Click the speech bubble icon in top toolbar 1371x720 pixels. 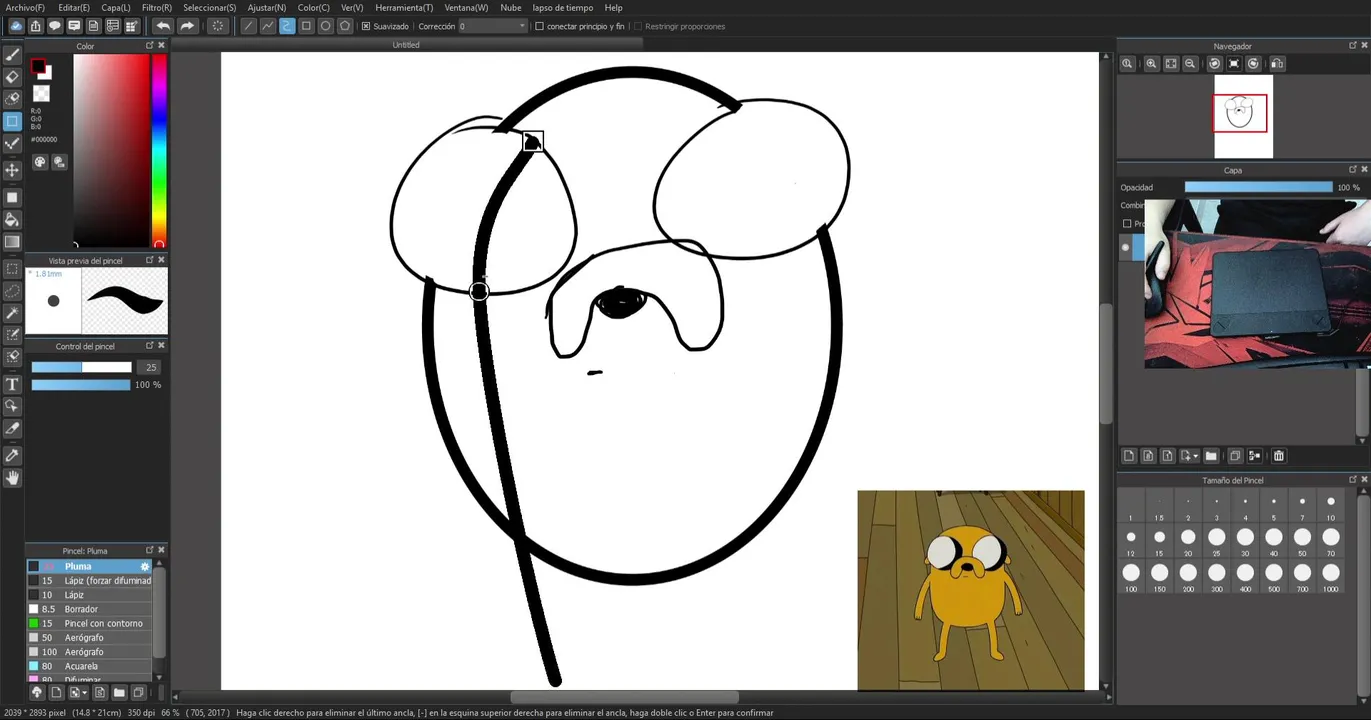coord(55,26)
